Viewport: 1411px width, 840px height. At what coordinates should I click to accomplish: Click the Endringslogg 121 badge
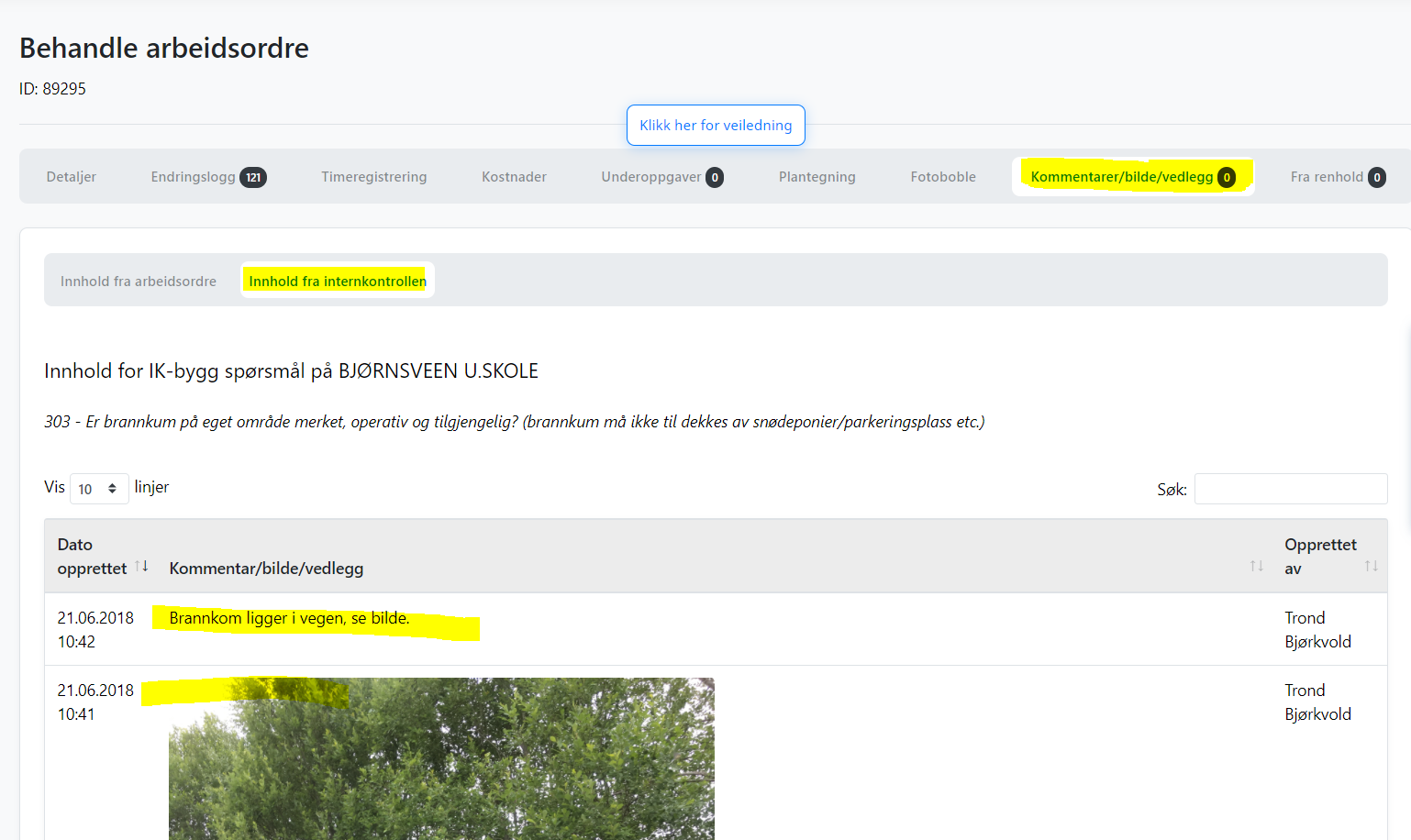click(x=253, y=177)
